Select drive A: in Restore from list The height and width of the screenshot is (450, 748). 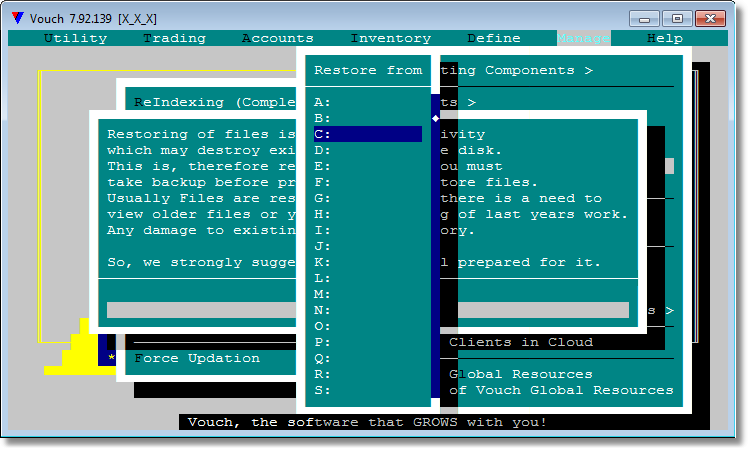[x=368, y=102]
